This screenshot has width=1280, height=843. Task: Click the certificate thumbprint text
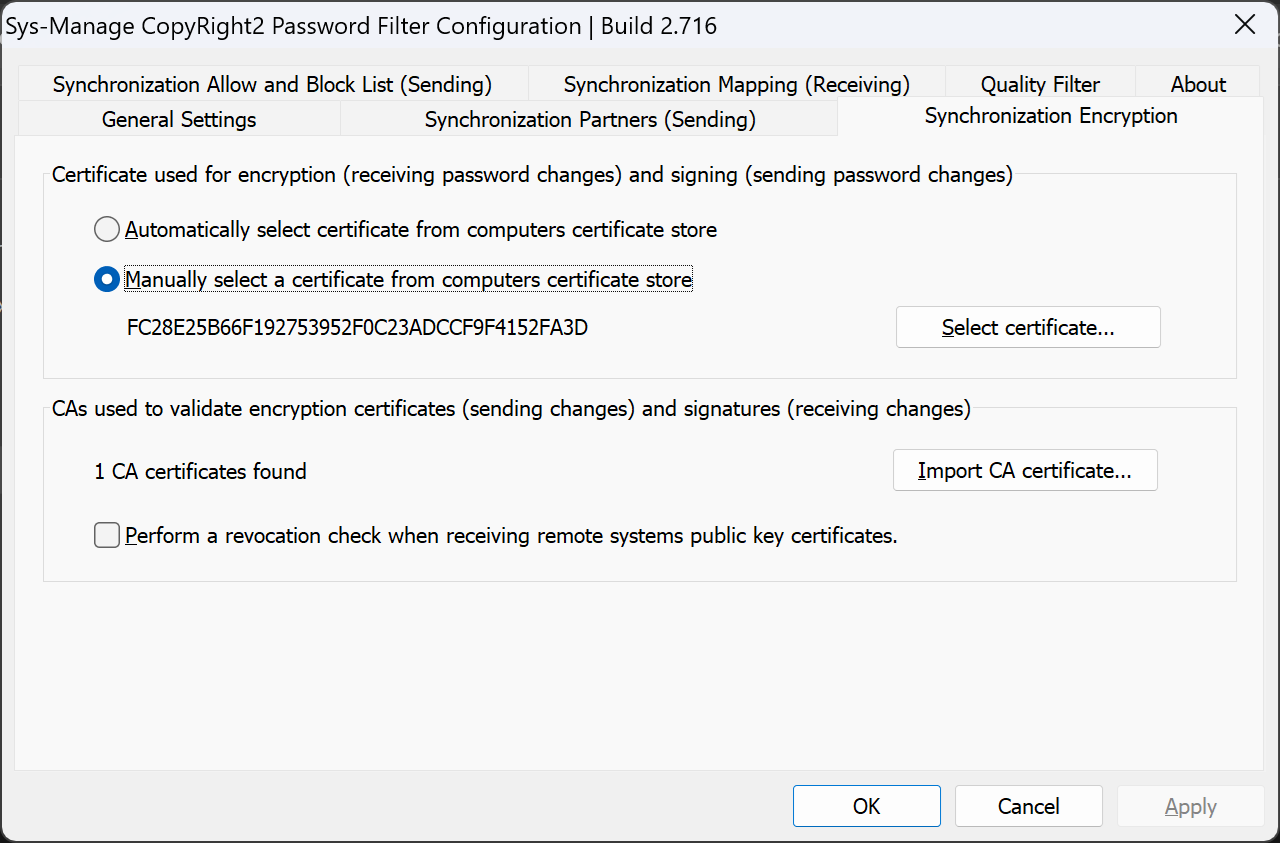(357, 328)
